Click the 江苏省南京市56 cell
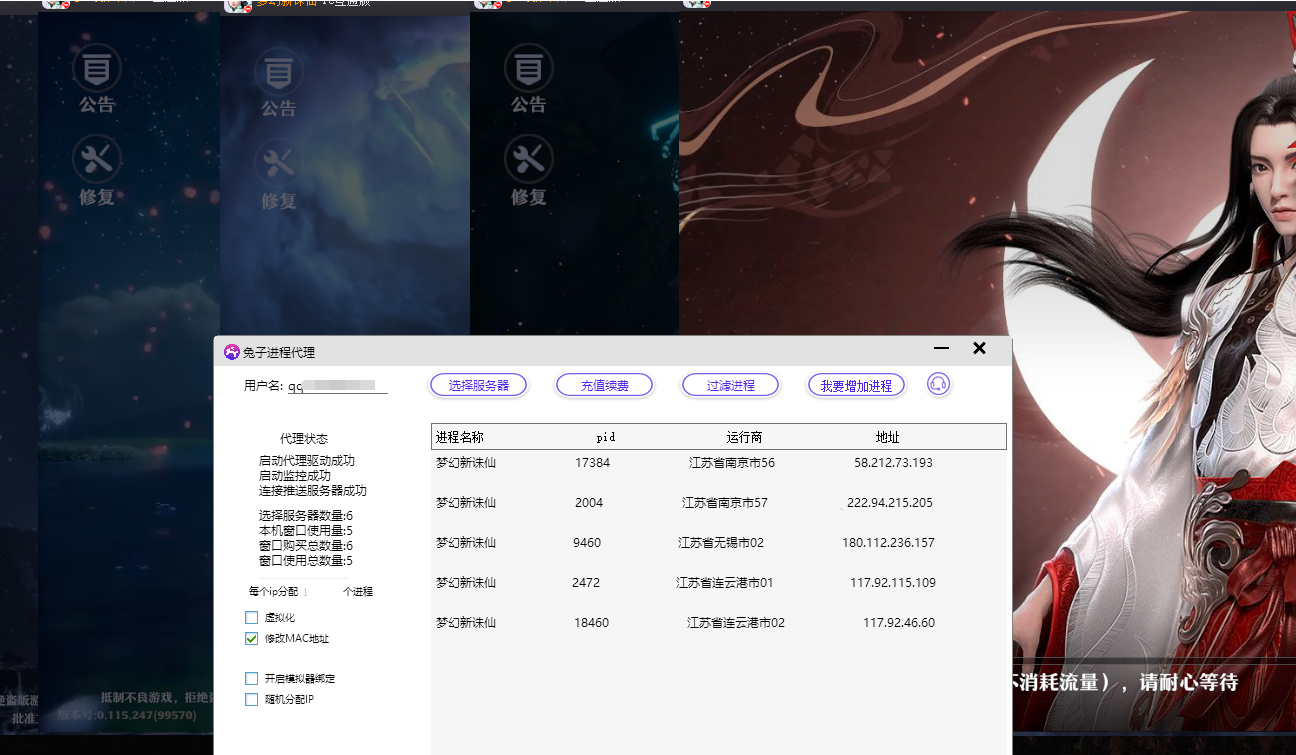1296x755 pixels. [732, 463]
